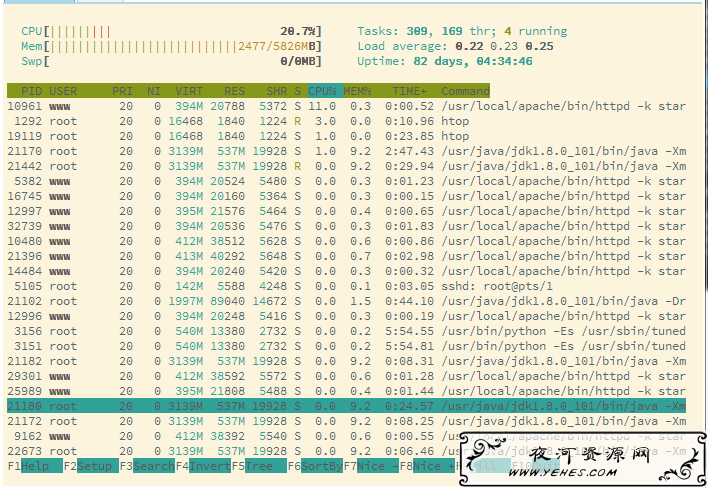Viewport: 708px width, 488px height.
Task: Select the F4 Invert sort option
Action: coord(203,466)
